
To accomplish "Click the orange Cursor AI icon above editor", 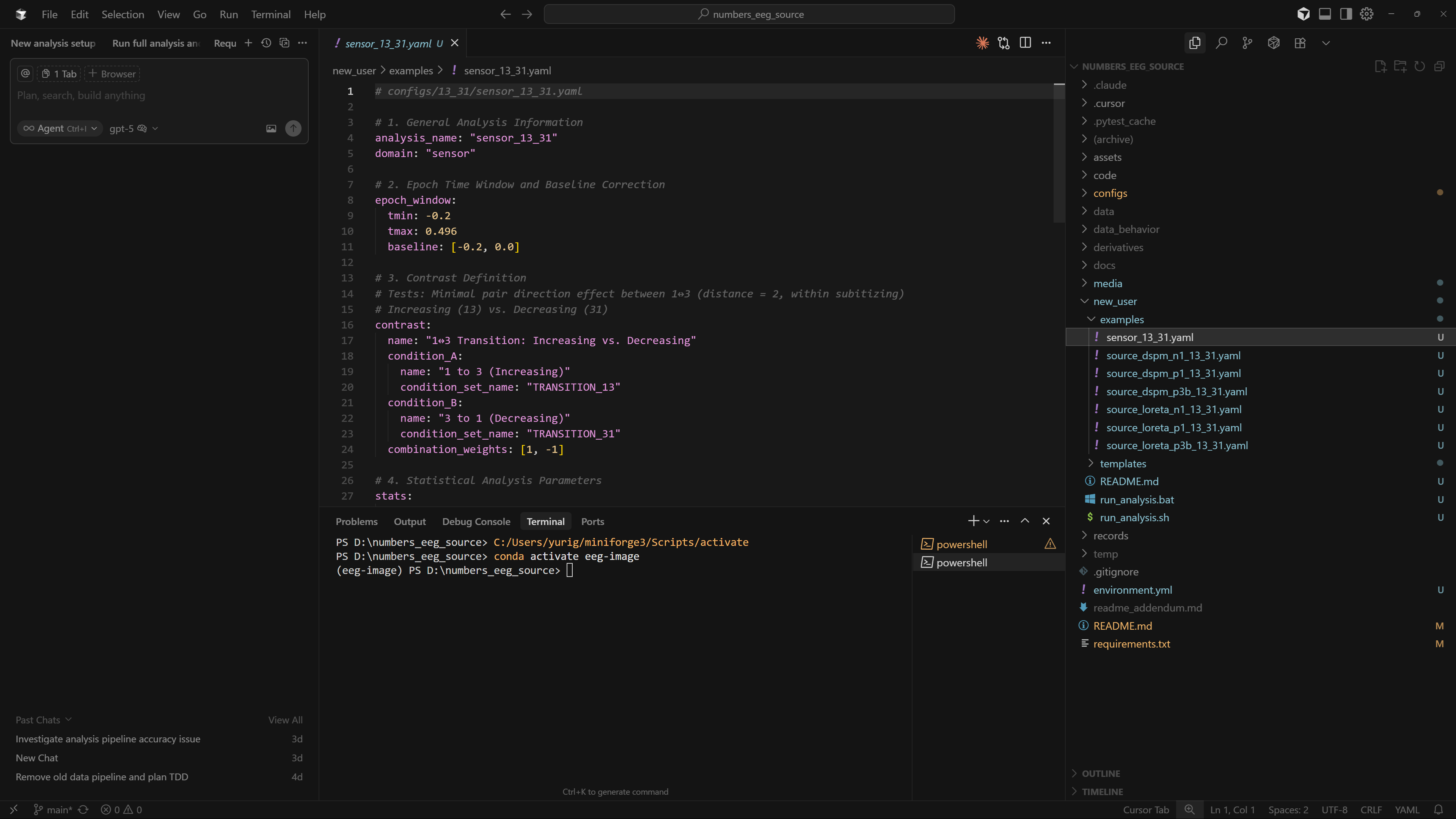I will 982,42.
